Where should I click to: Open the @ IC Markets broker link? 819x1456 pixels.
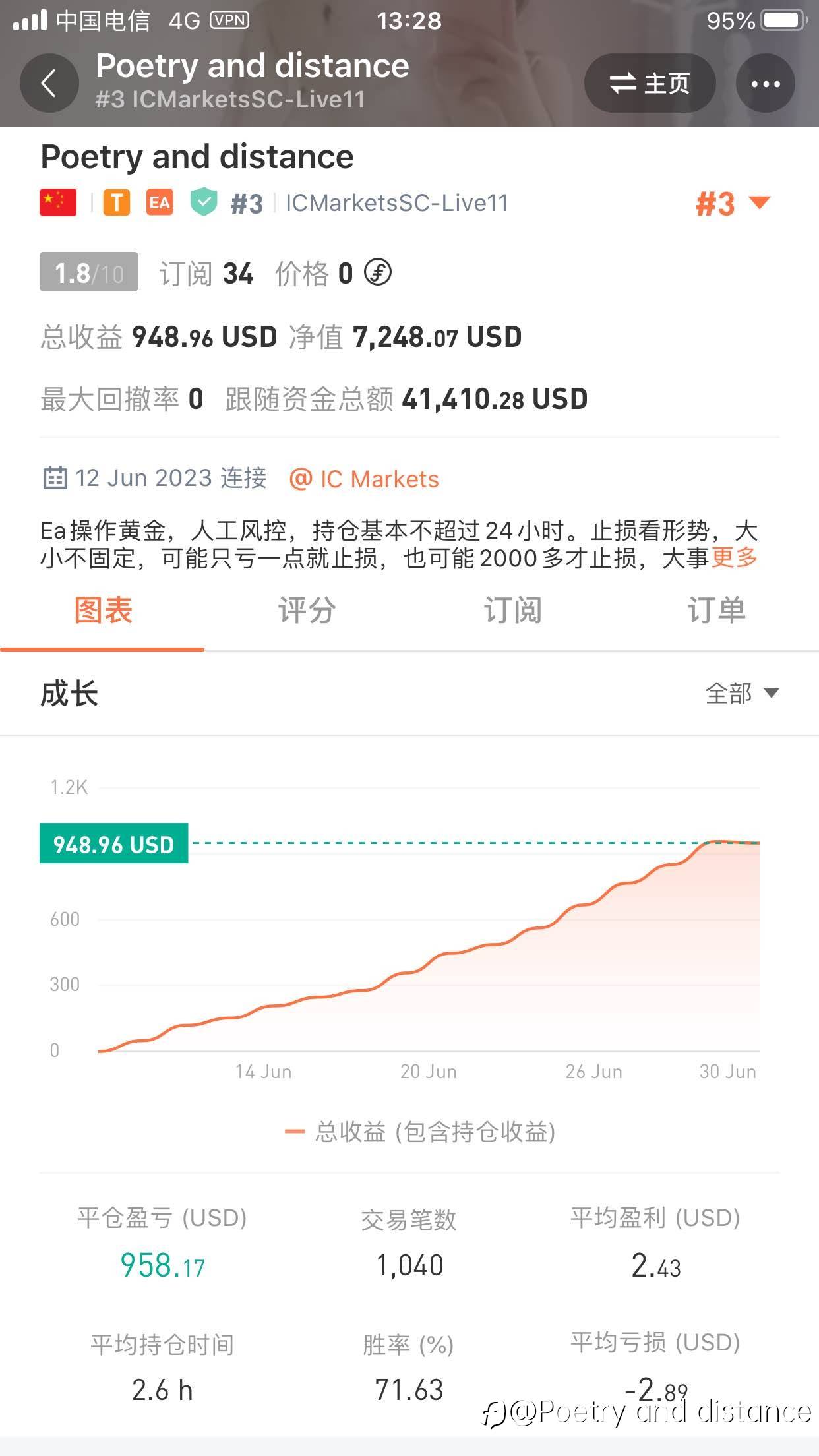coord(364,479)
